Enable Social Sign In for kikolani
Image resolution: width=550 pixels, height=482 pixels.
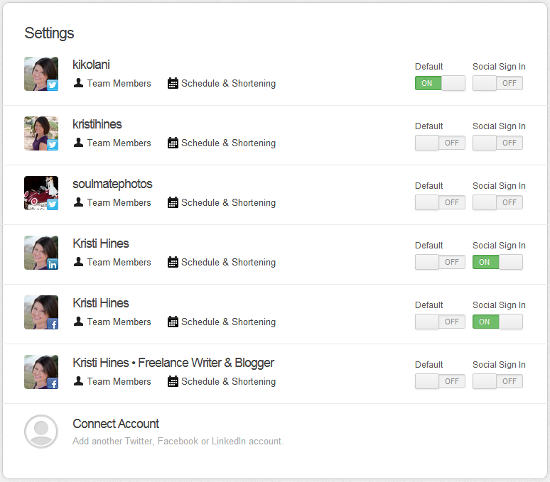point(497,83)
